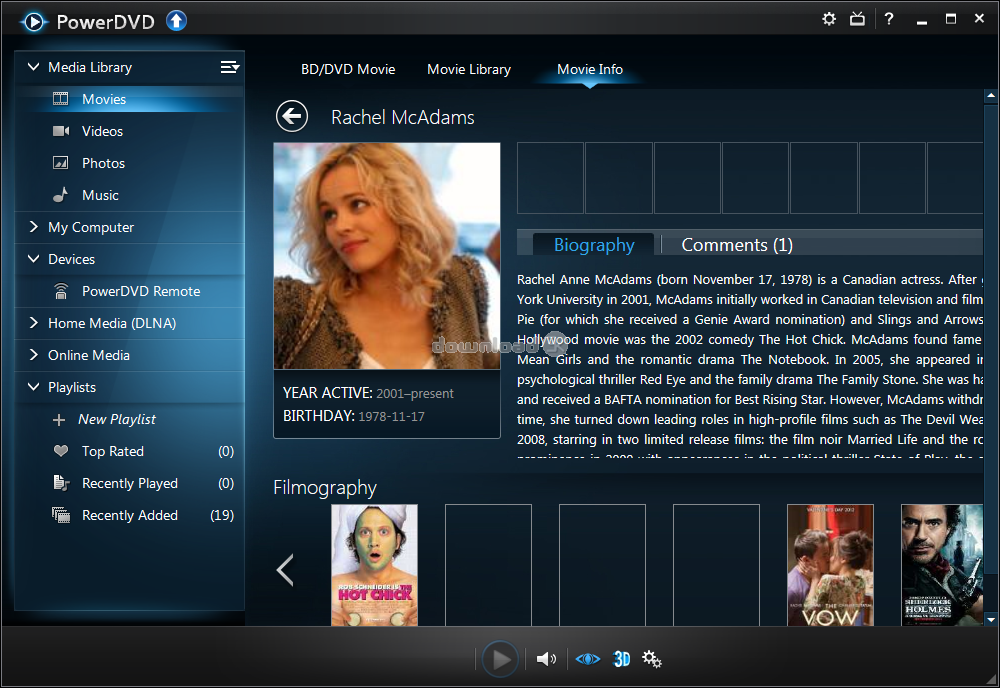Image resolution: width=1000 pixels, height=688 pixels.
Task: Toggle TrueTheater eye enhancement
Action: 587,659
